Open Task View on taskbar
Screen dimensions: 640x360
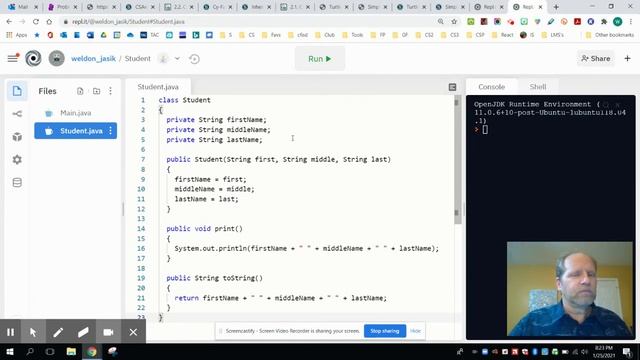tap(50, 351)
